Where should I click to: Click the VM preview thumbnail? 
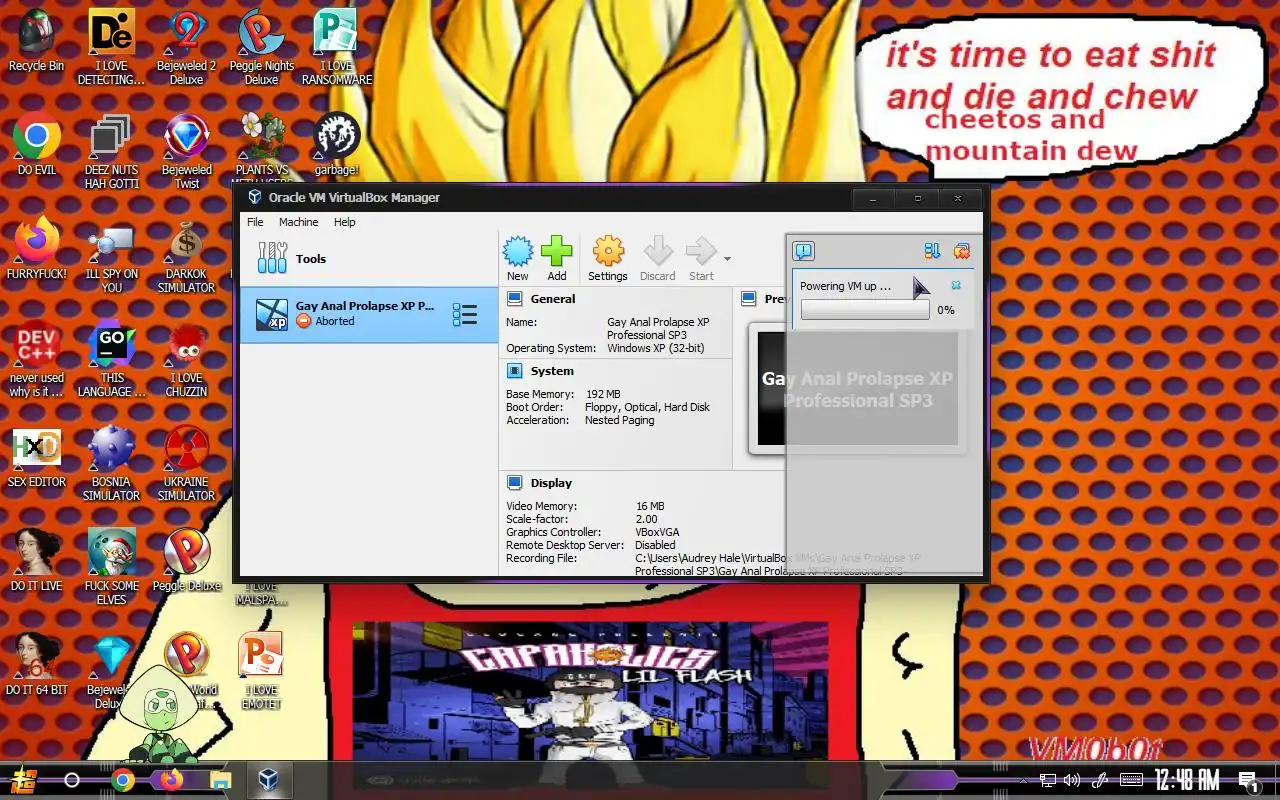pyautogui.click(x=857, y=389)
